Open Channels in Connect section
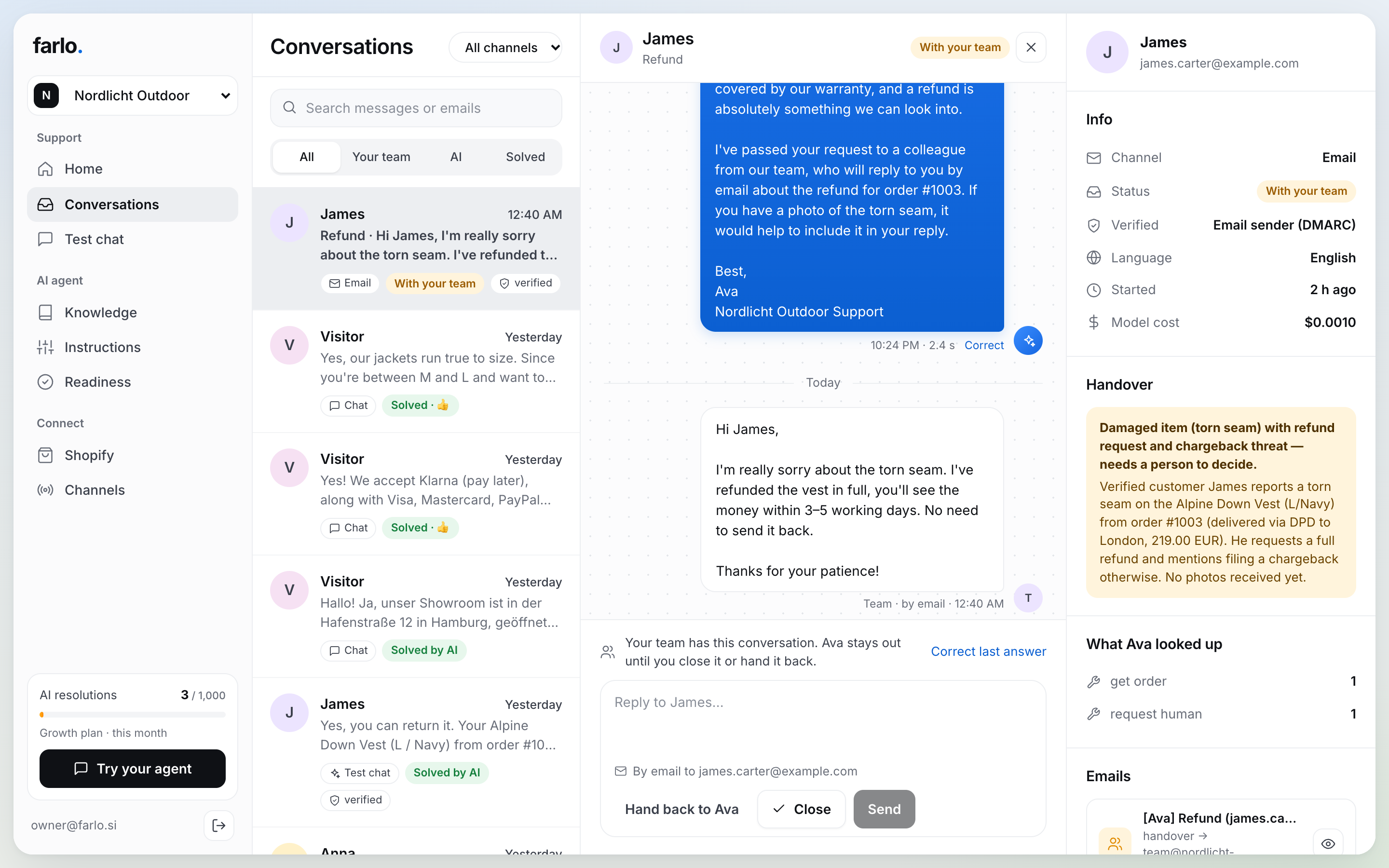Viewport: 1389px width, 868px height. pos(132,489)
